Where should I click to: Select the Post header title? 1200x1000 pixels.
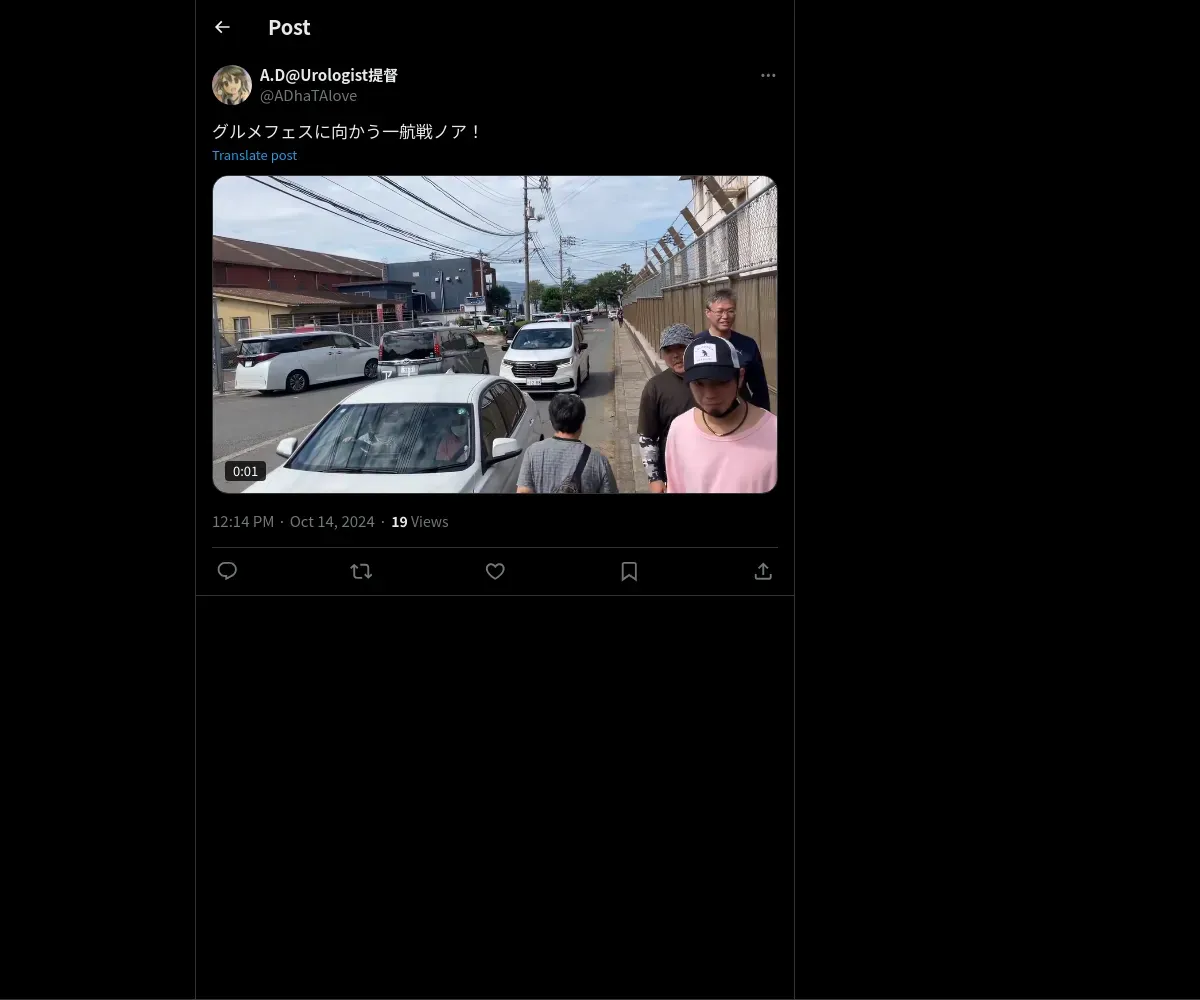[x=289, y=27]
